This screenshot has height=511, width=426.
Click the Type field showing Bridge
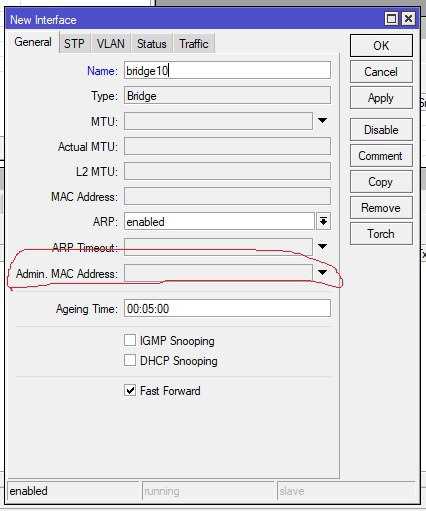click(x=227, y=96)
